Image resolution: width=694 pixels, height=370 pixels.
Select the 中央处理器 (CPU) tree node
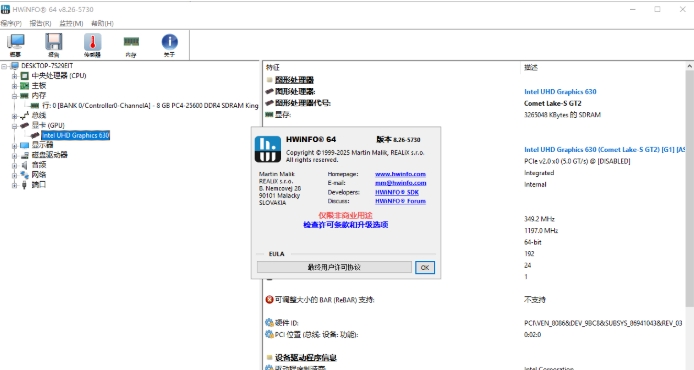click(x=59, y=76)
